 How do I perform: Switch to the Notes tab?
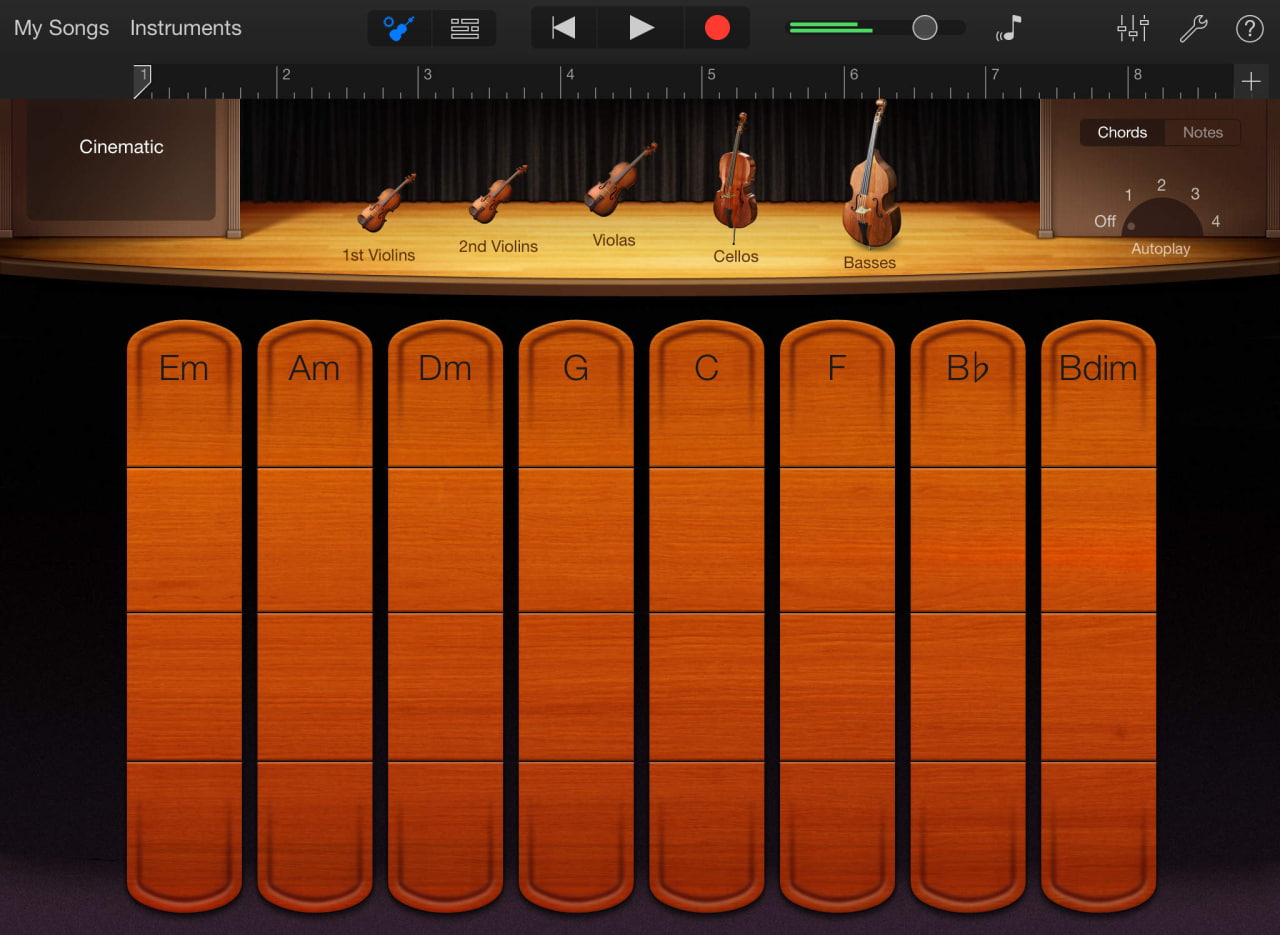coord(1202,132)
